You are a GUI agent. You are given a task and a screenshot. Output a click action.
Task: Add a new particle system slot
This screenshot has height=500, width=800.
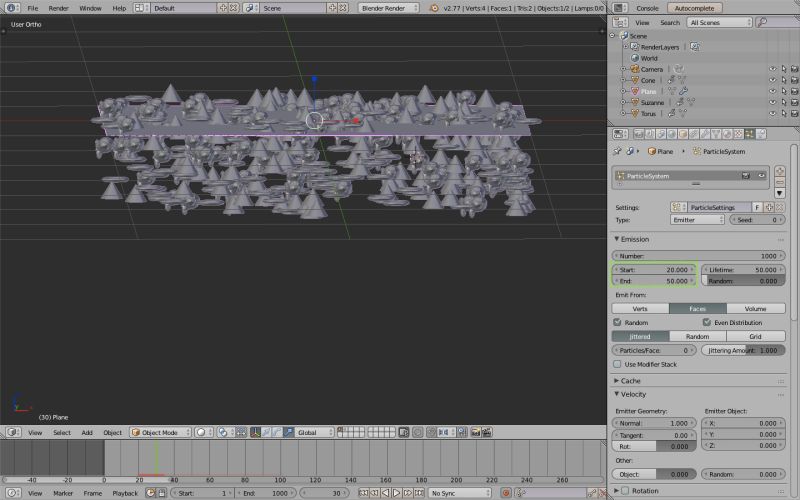point(780,171)
